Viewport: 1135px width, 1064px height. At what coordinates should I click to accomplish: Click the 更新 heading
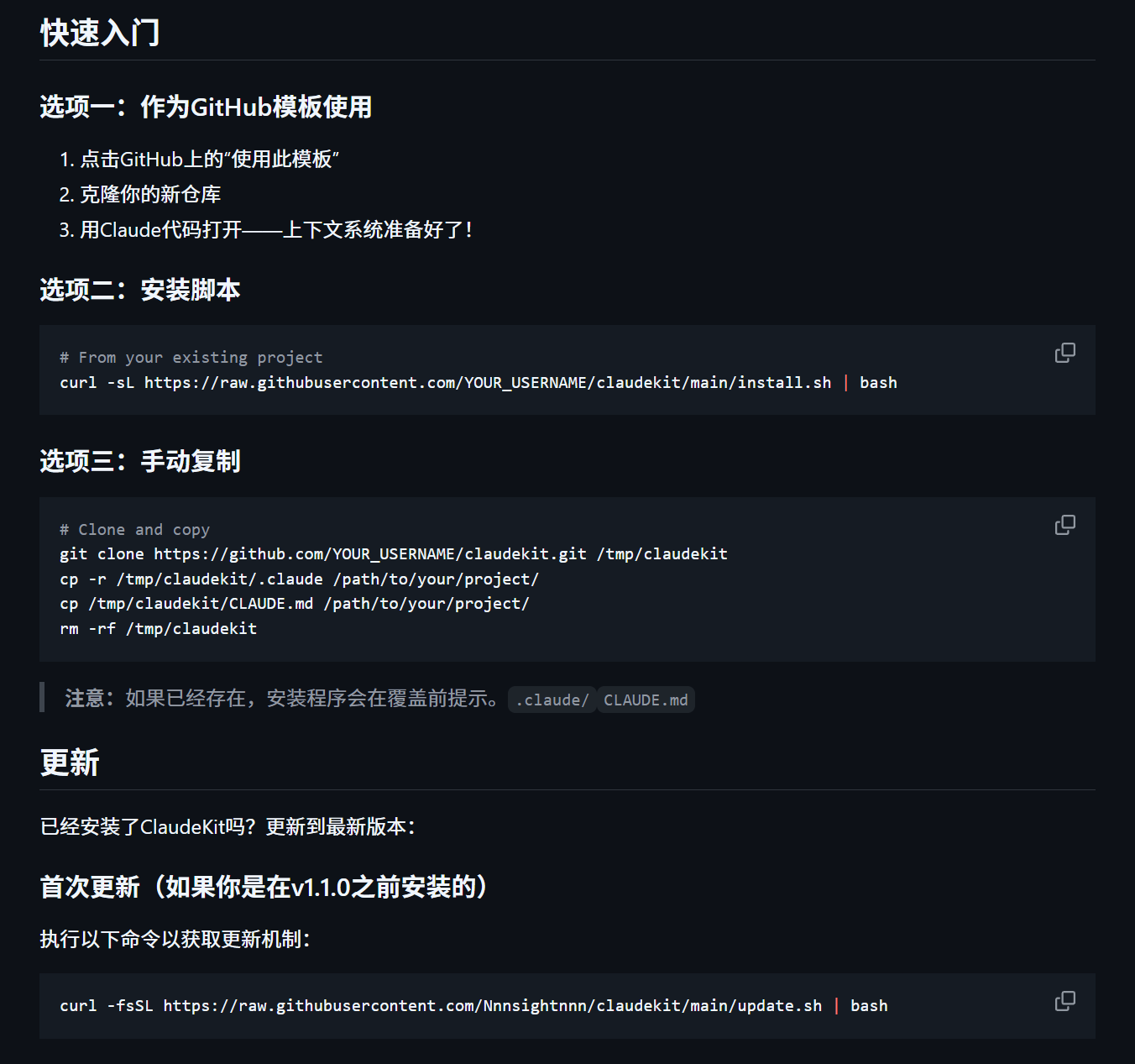pos(70,763)
